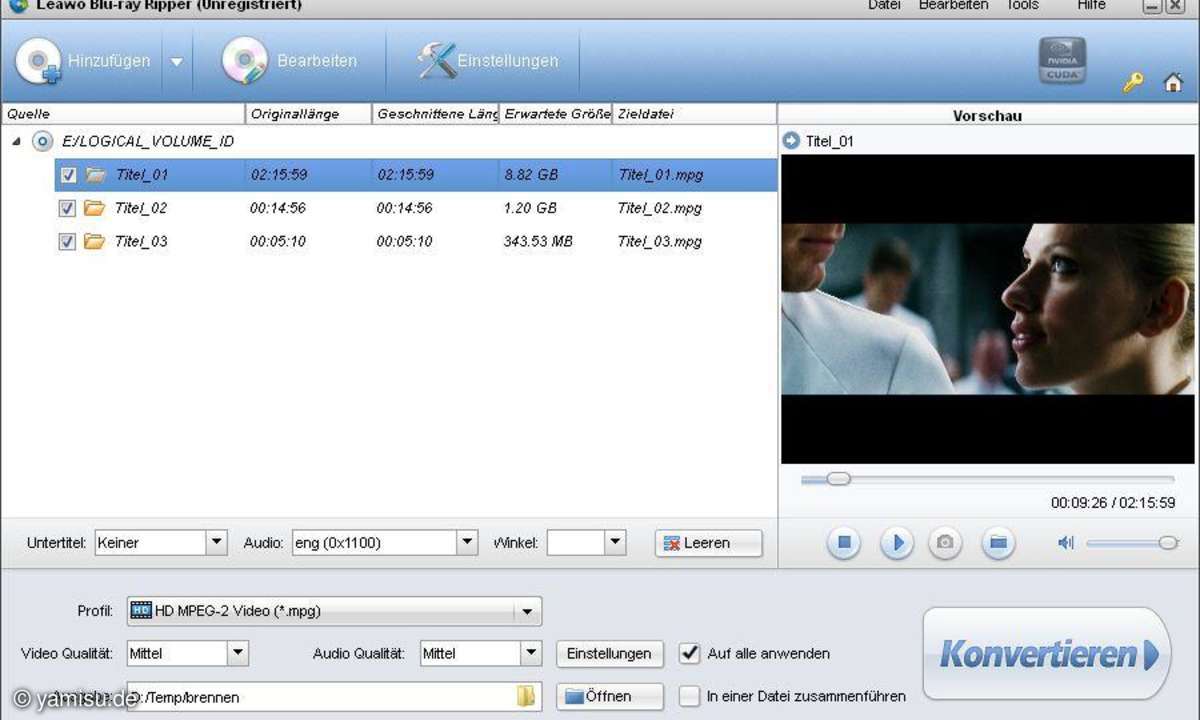Click the 1.20 GB size cell
This screenshot has height=720, width=1200.
[x=530, y=208]
